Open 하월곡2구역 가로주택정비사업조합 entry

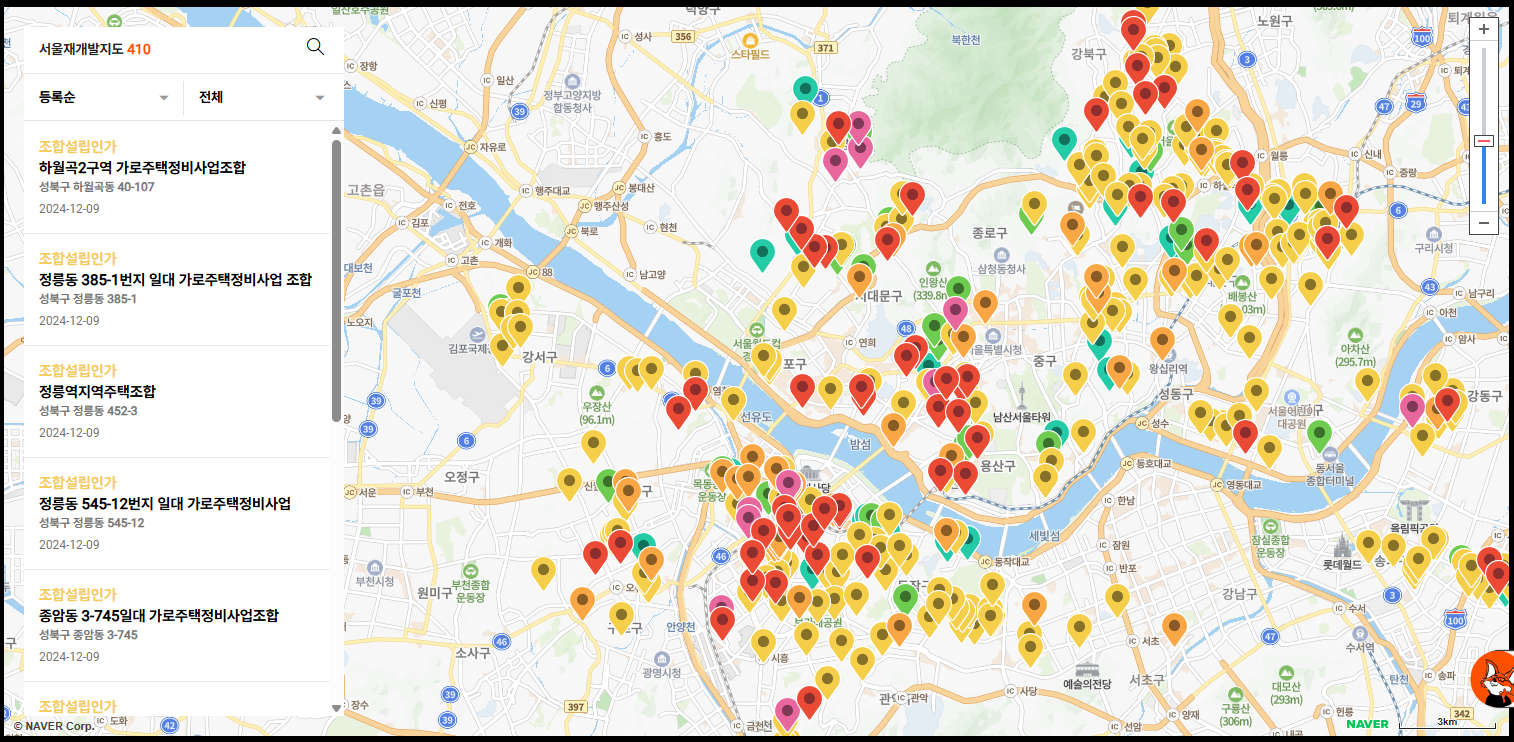[177, 178]
